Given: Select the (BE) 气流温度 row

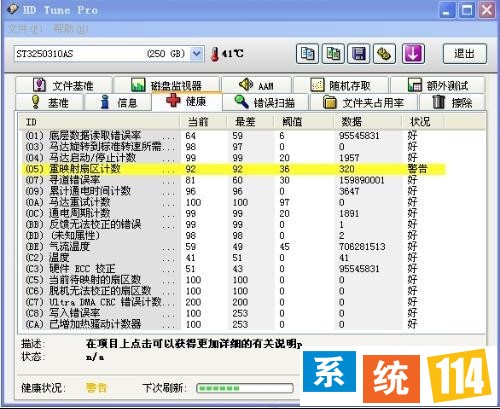Looking at the screenshot, I should point(233,247).
